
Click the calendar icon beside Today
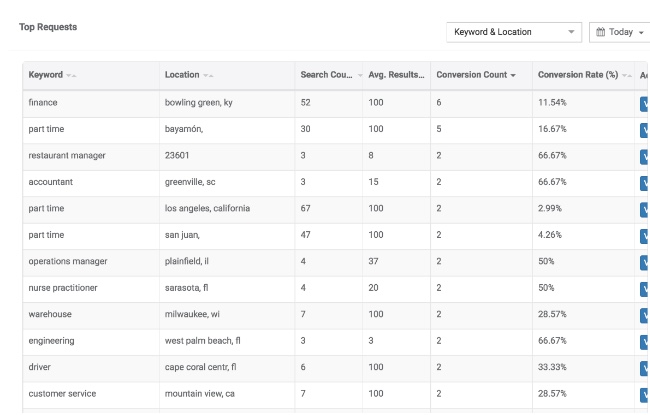(601, 32)
